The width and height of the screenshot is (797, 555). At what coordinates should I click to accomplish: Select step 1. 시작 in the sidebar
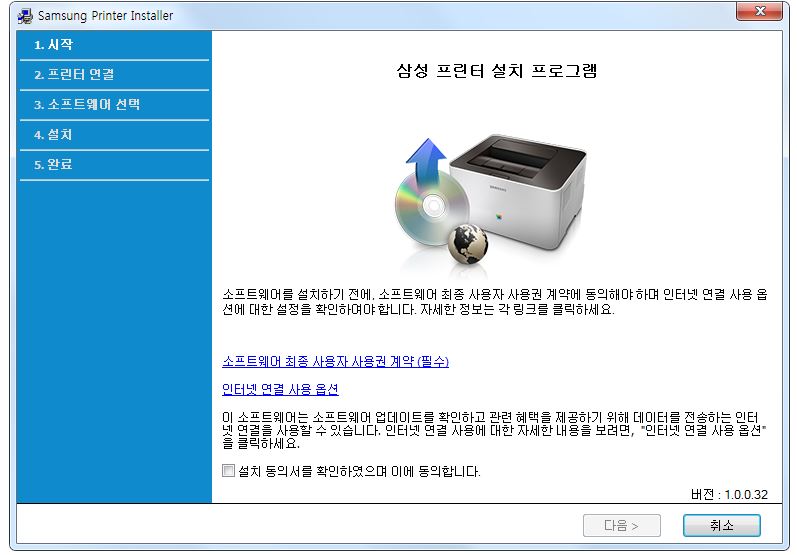114,45
